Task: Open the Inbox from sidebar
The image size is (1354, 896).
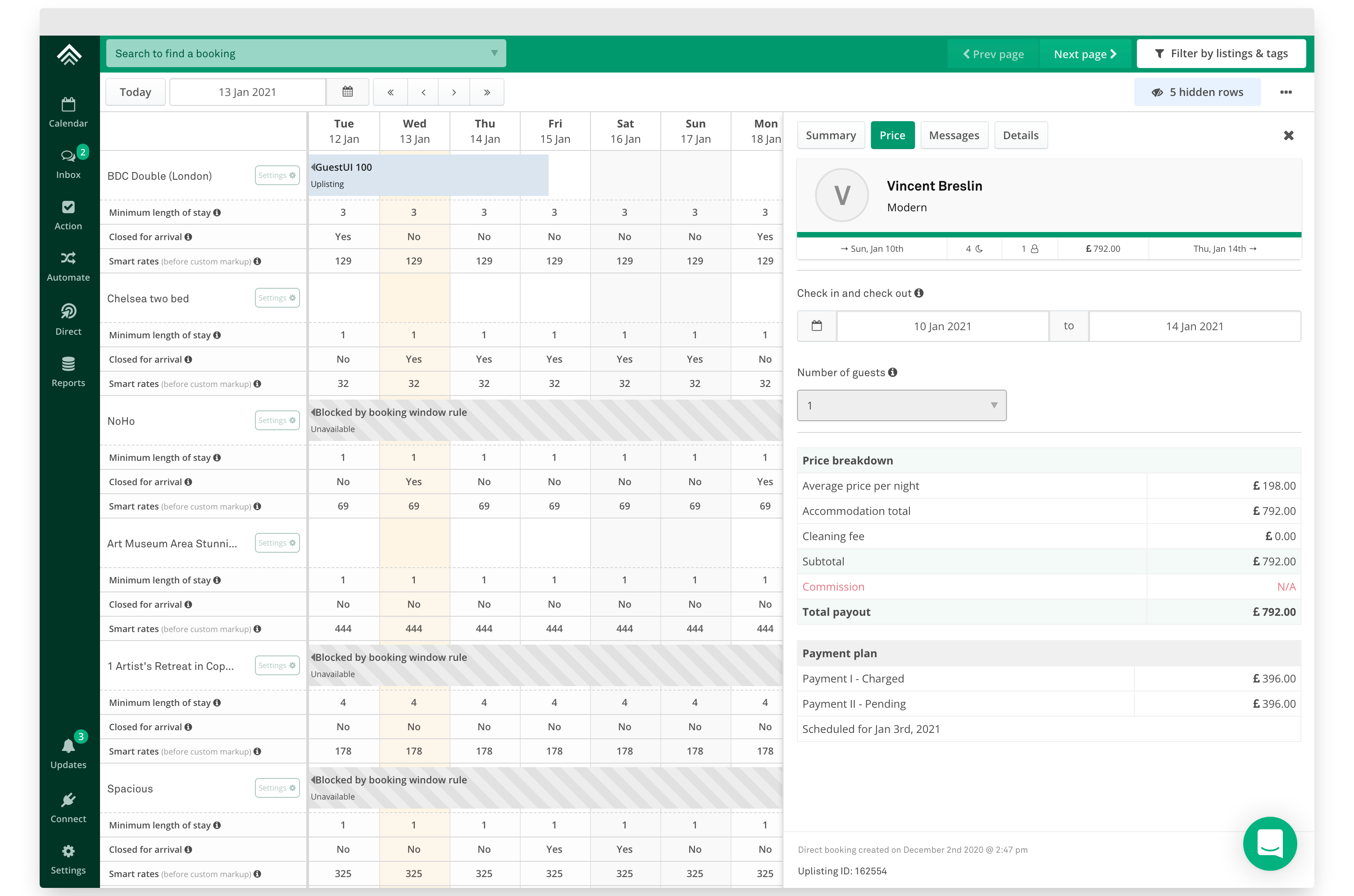Action: 68,164
